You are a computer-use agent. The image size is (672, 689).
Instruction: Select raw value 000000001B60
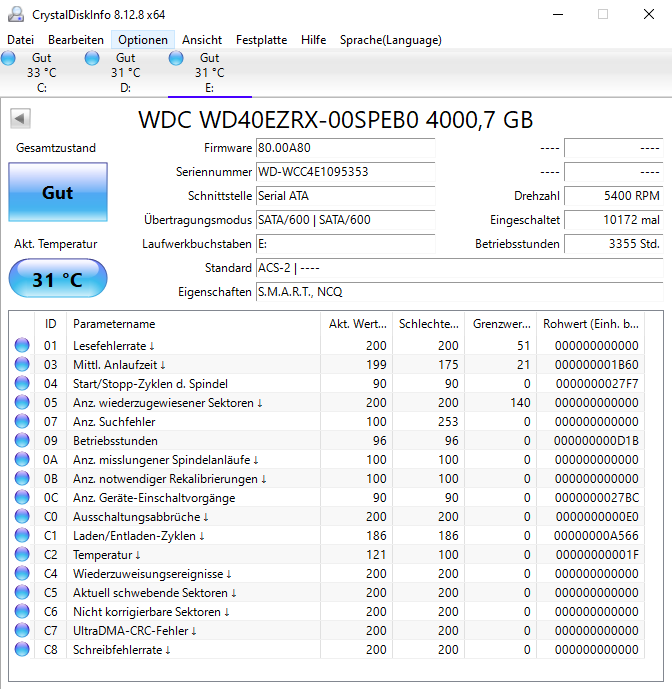(x=596, y=365)
